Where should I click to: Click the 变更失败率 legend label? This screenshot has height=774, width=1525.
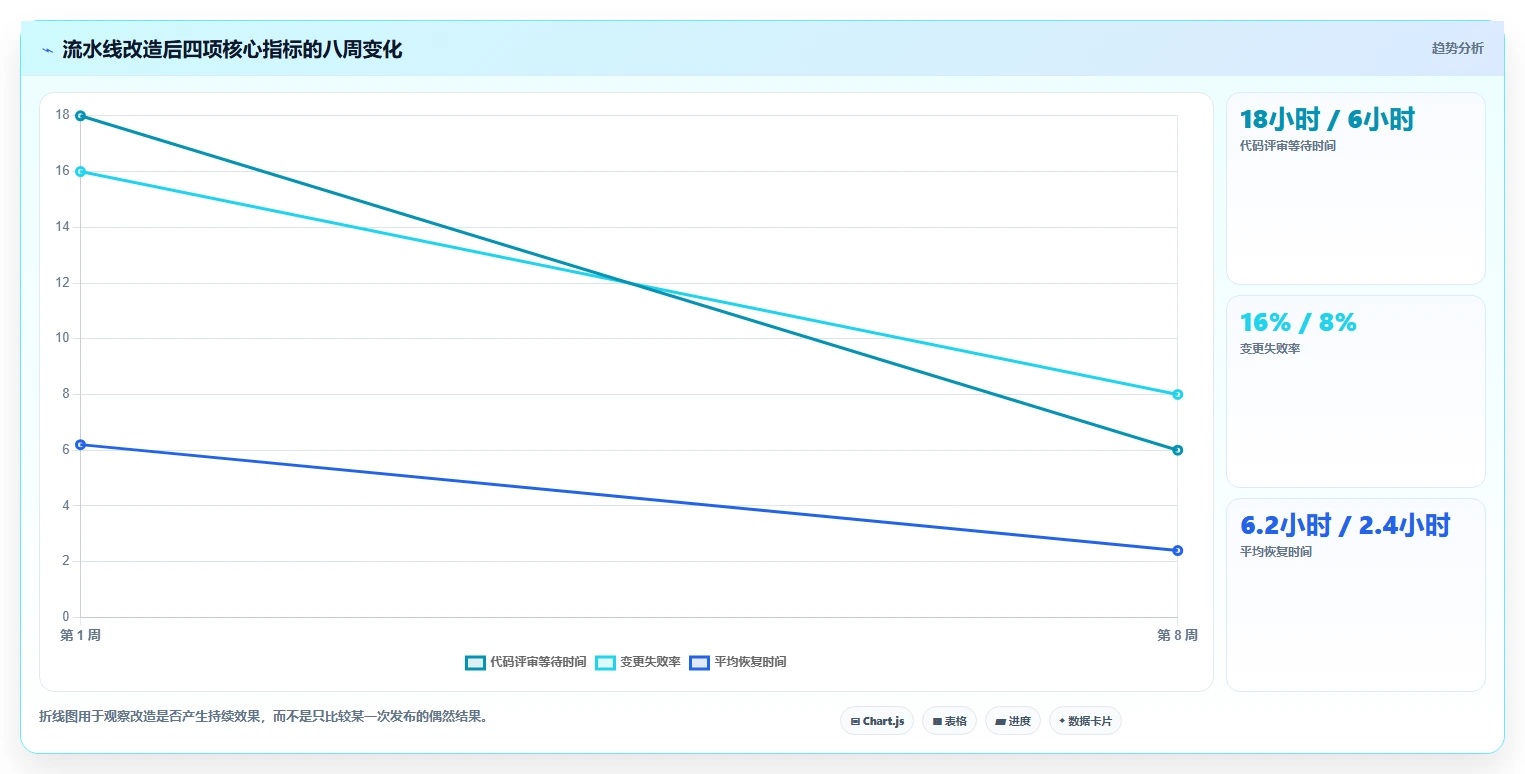650,662
